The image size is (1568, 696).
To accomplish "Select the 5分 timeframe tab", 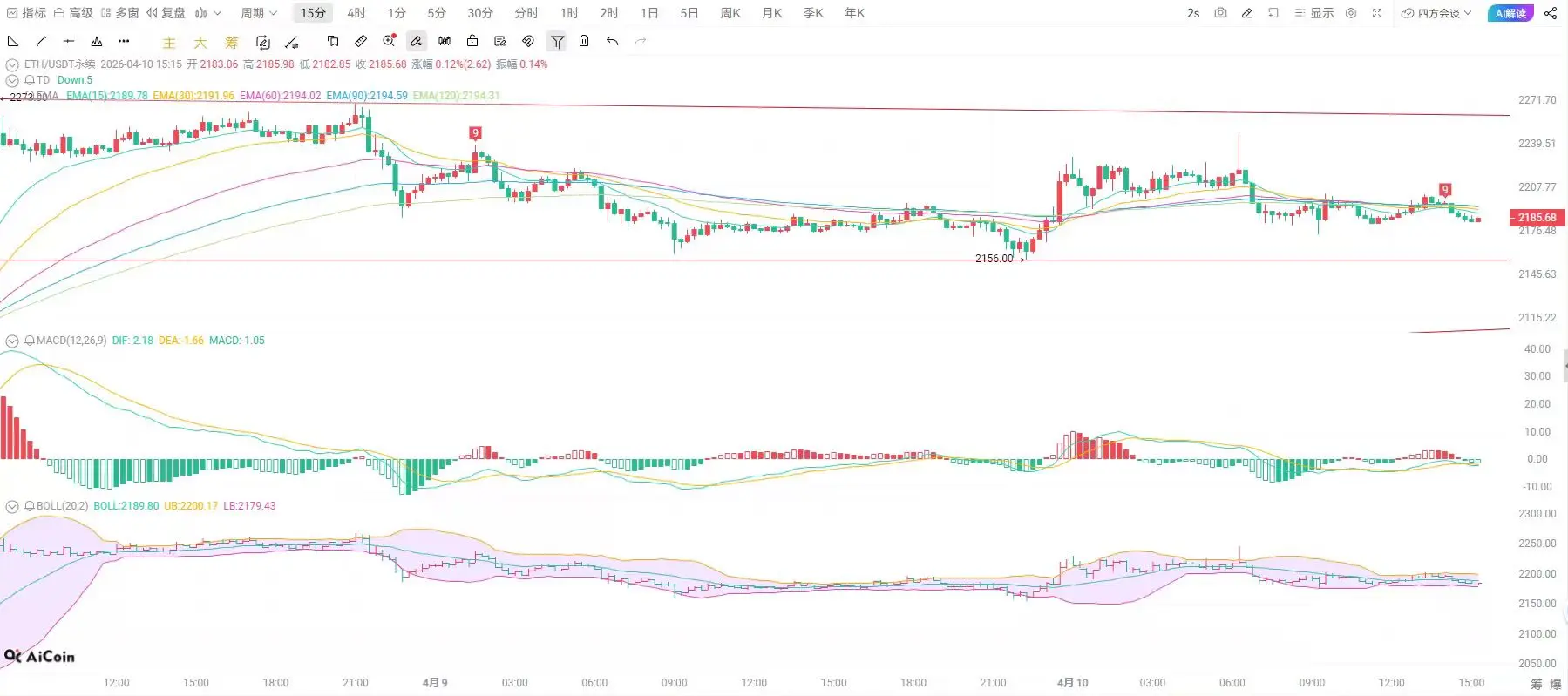I will pos(437,13).
